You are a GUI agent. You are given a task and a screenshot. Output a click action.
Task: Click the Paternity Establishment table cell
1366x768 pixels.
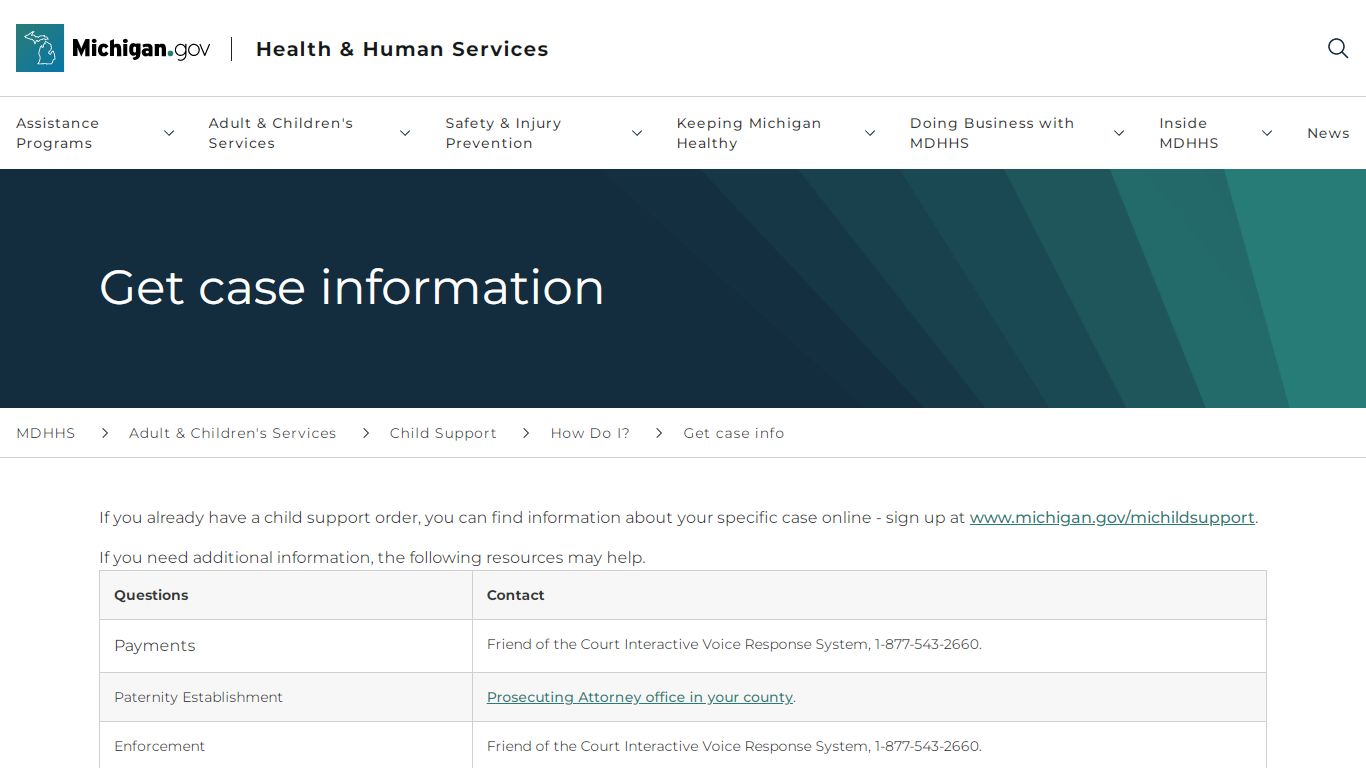pyautogui.click(x=286, y=697)
